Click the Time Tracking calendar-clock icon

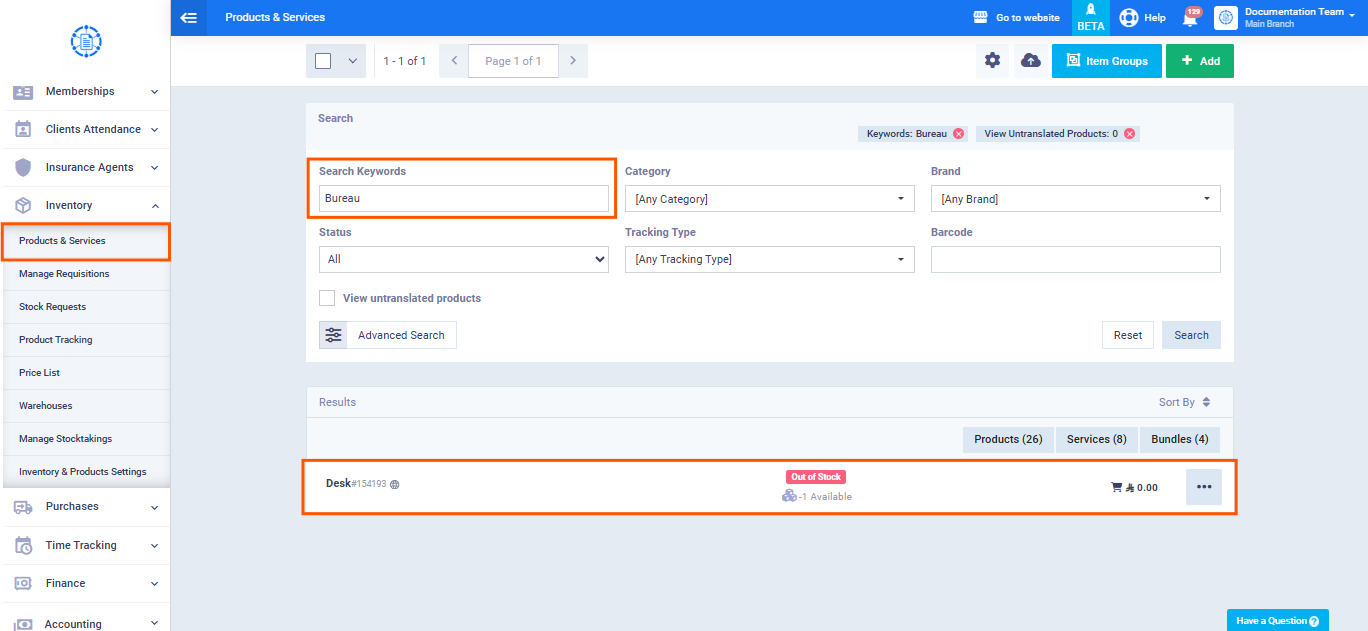23,545
